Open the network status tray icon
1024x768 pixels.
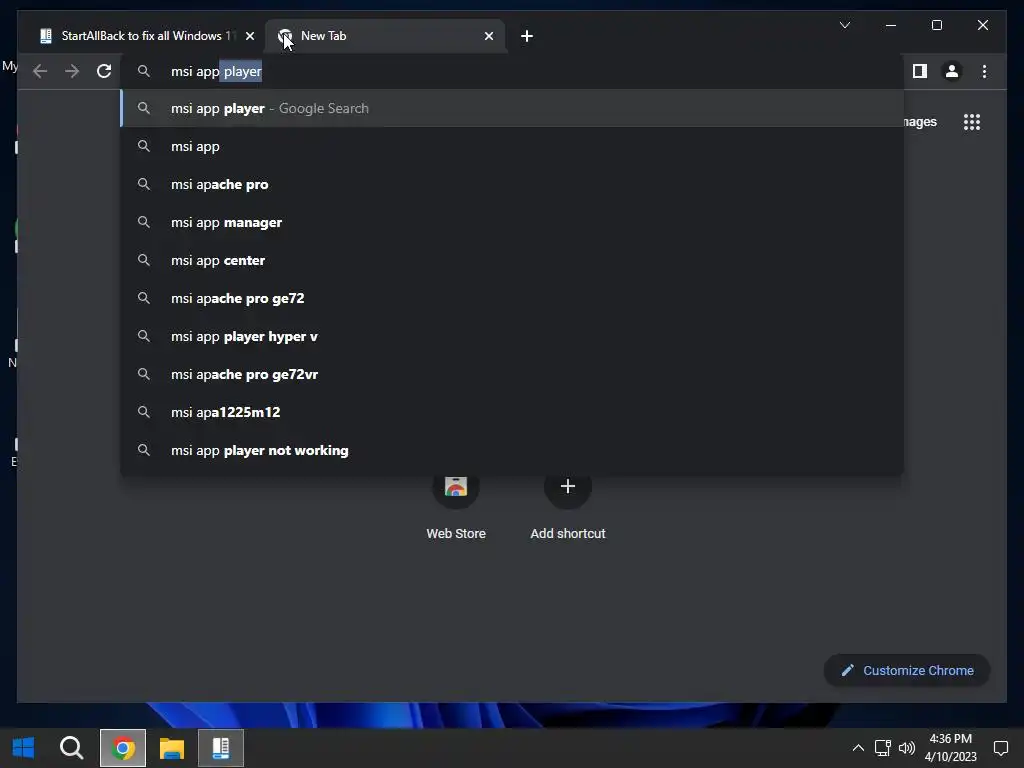(882, 748)
